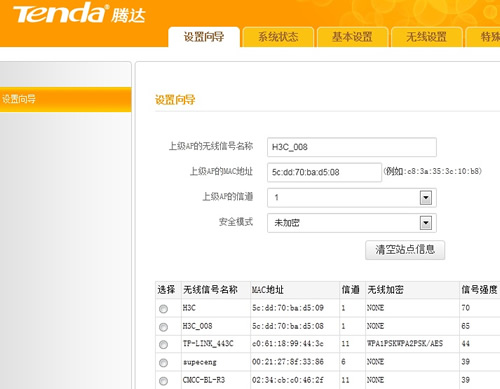Image resolution: width=500 pixels, height=389 pixels.
Task: Select the radio button for H3C_008
Action: 163,327
